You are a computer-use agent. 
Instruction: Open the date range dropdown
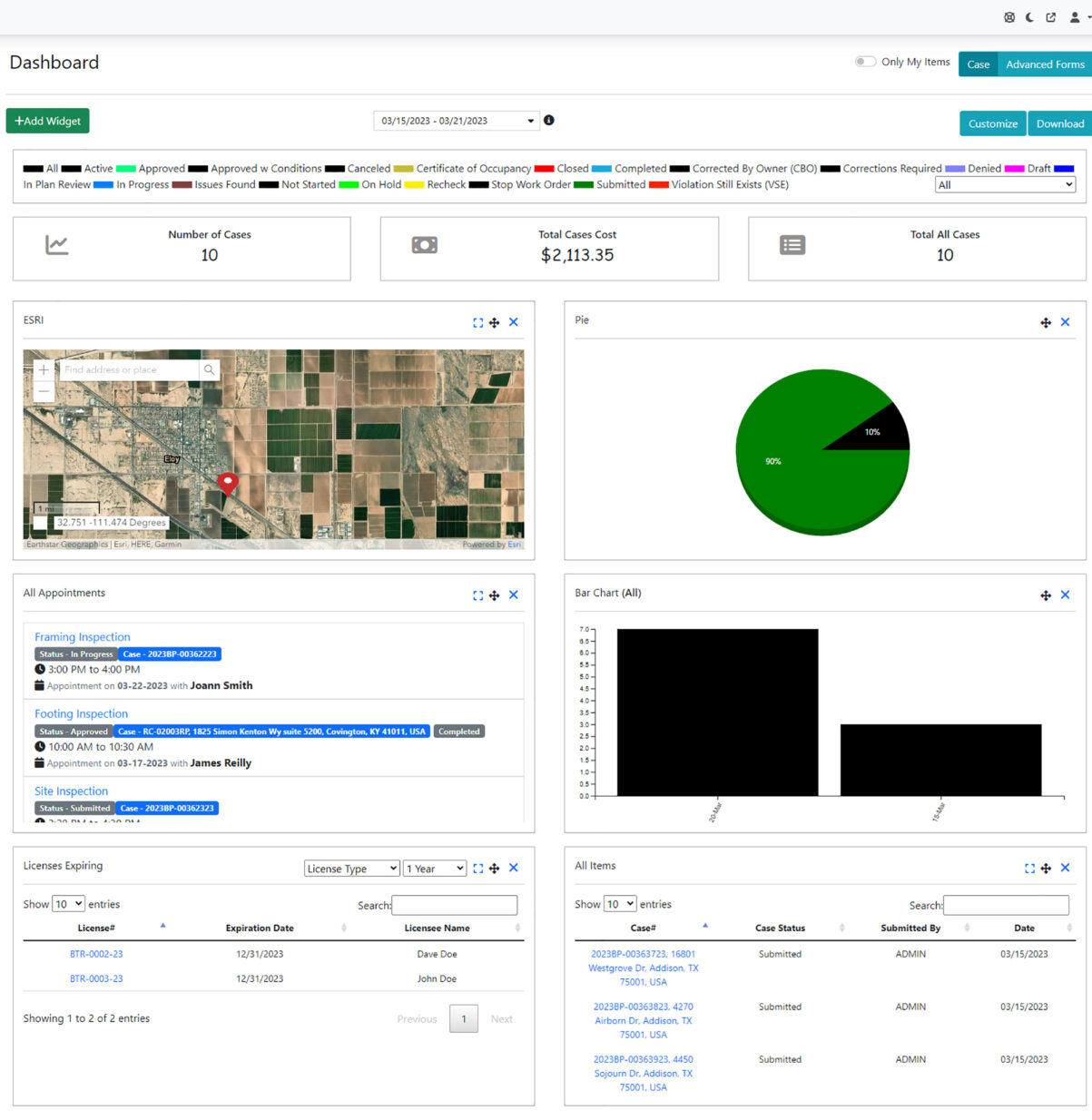click(x=457, y=121)
